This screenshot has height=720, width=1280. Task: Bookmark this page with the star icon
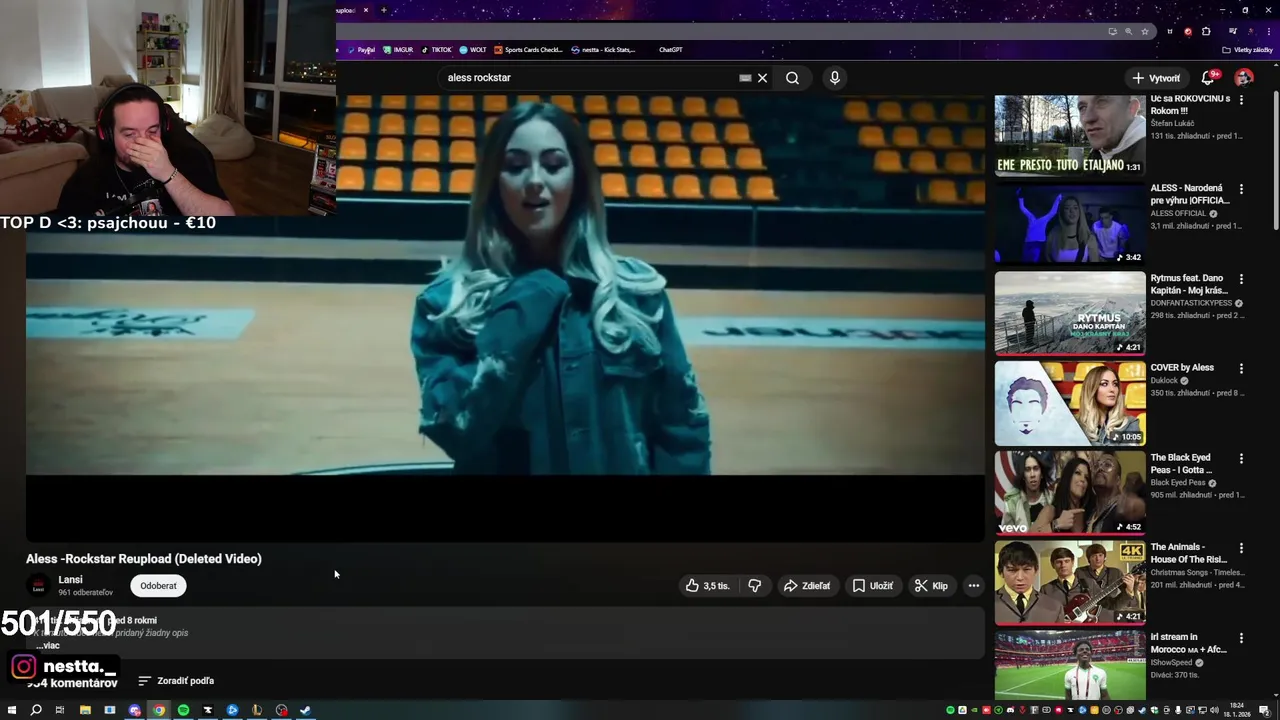pos(1145,31)
